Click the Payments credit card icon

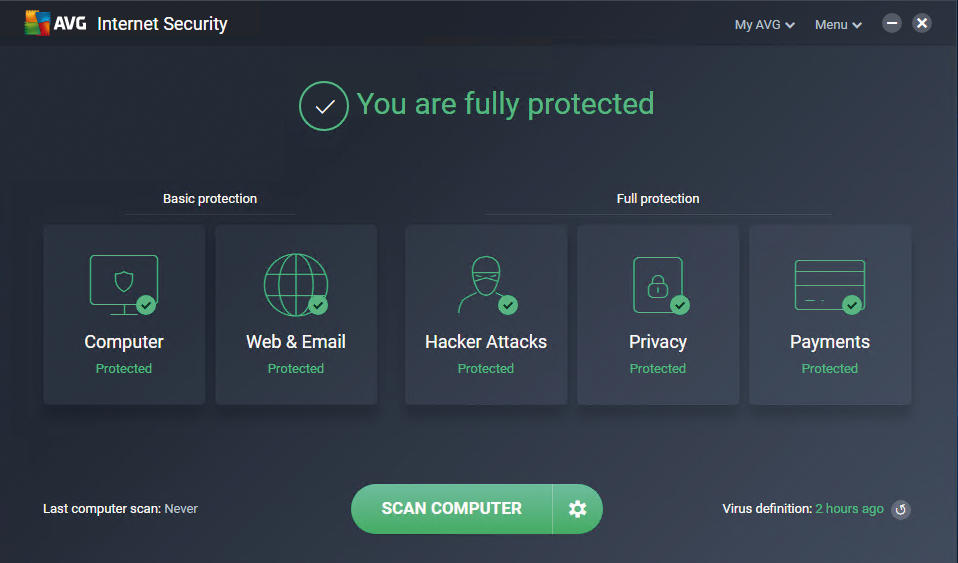tap(830, 286)
